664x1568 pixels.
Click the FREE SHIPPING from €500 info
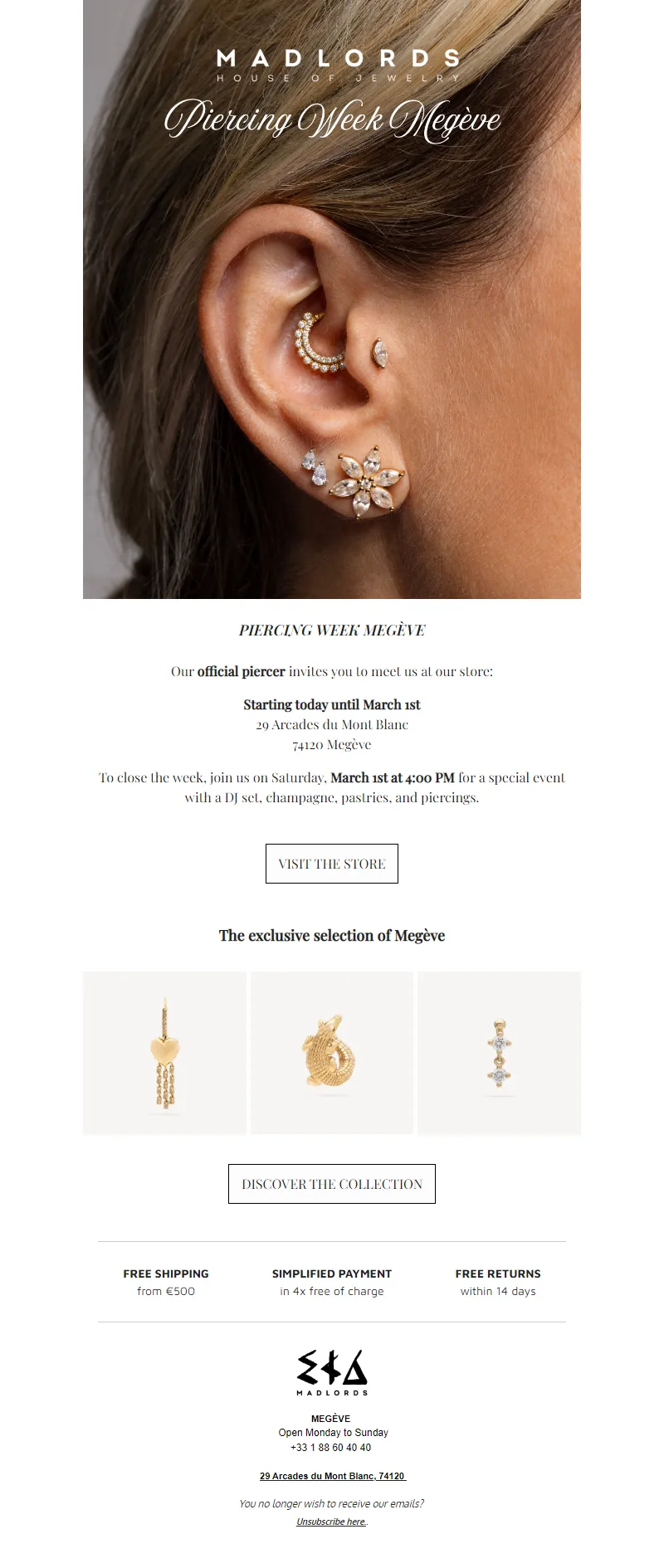pos(166,1282)
